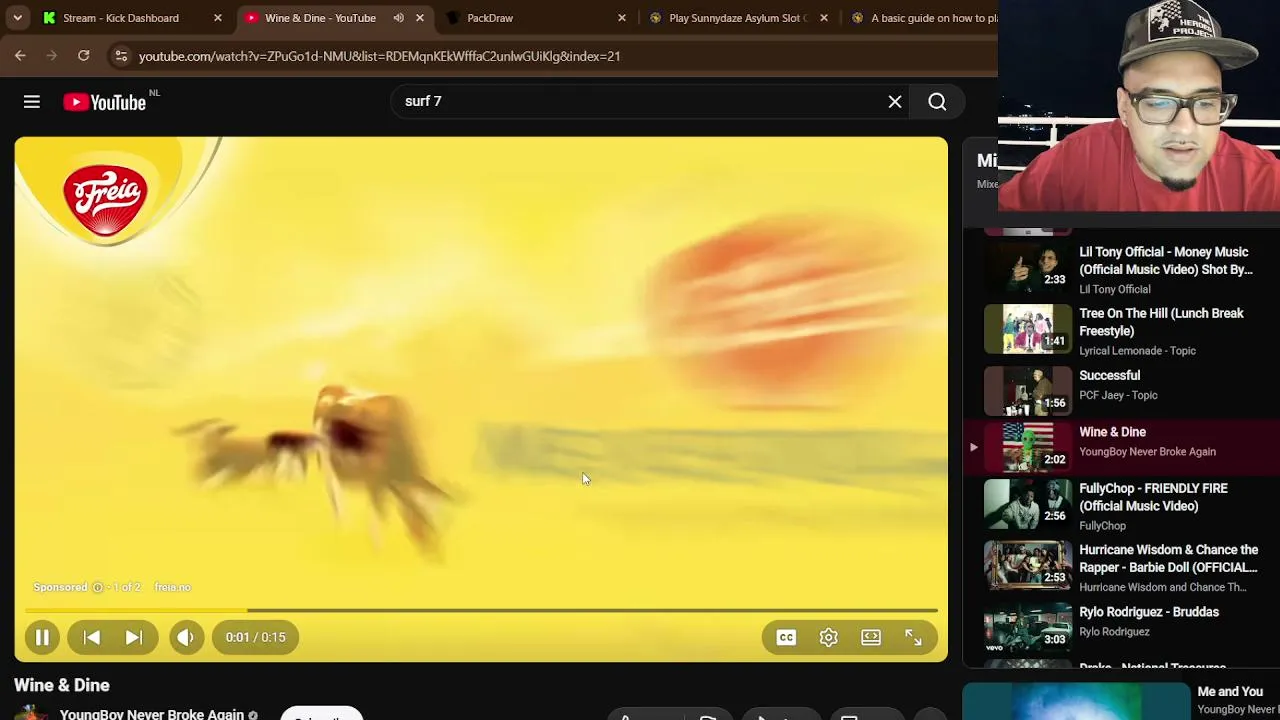Image resolution: width=1280 pixels, height=720 pixels.
Task: Go back with the browser back arrow
Action: pyautogui.click(x=20, y=56)
